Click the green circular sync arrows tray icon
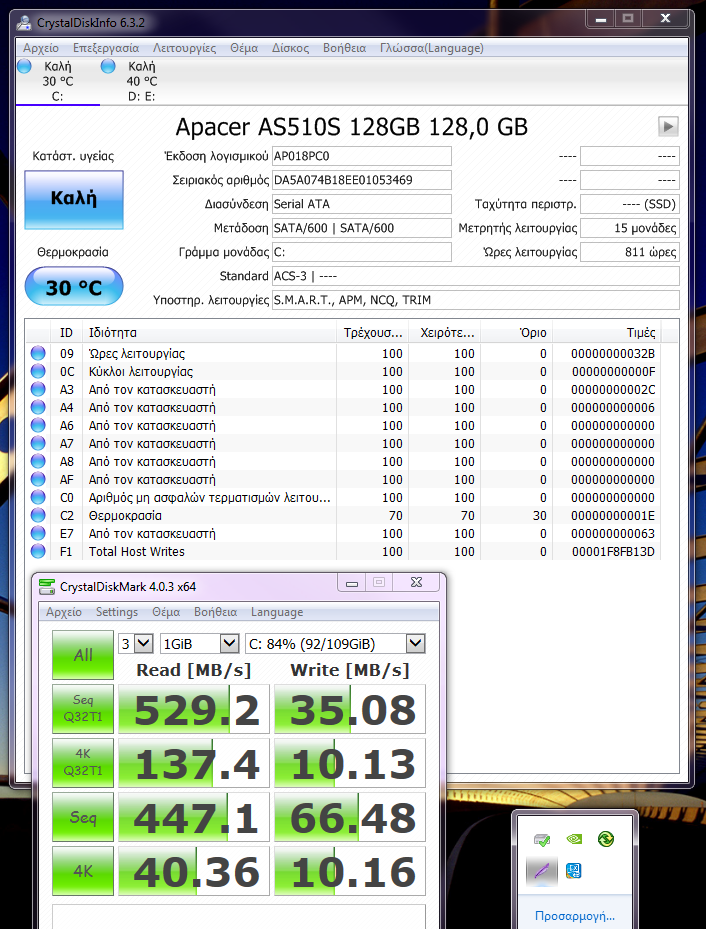This screenshot has width=706, height=929. [x=605, y=839]
